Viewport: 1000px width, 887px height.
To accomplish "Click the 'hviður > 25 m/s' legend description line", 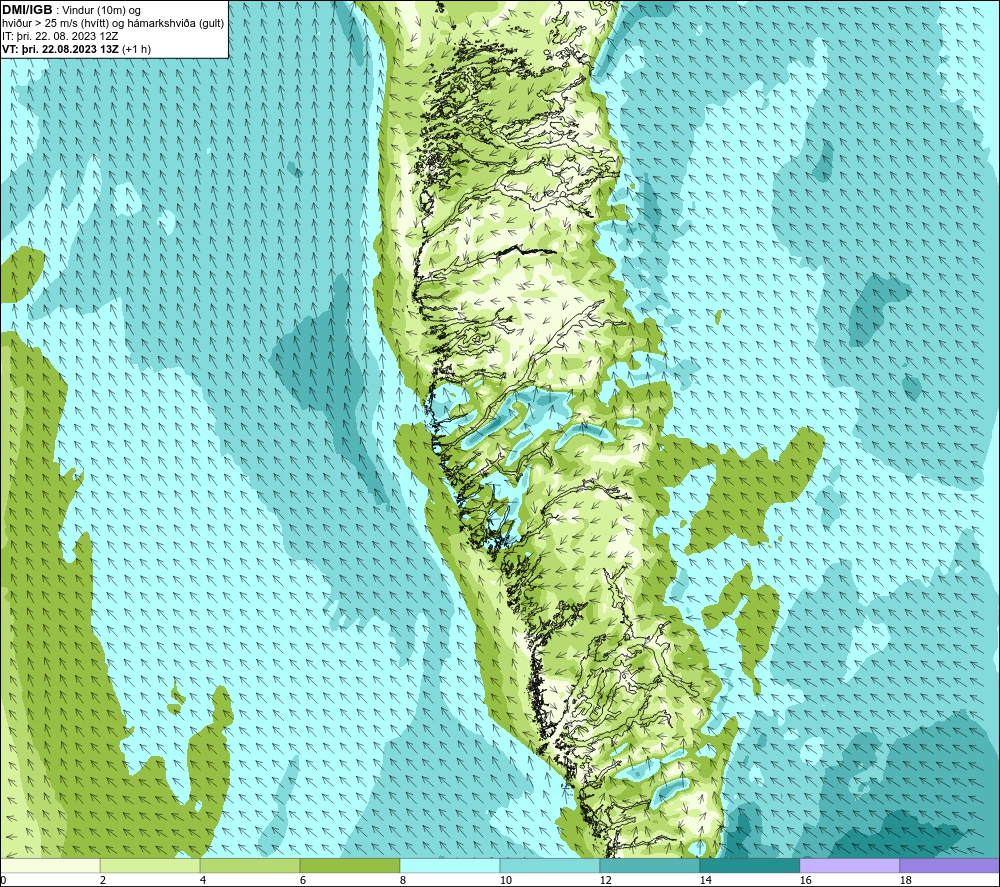I will [113, 24].
